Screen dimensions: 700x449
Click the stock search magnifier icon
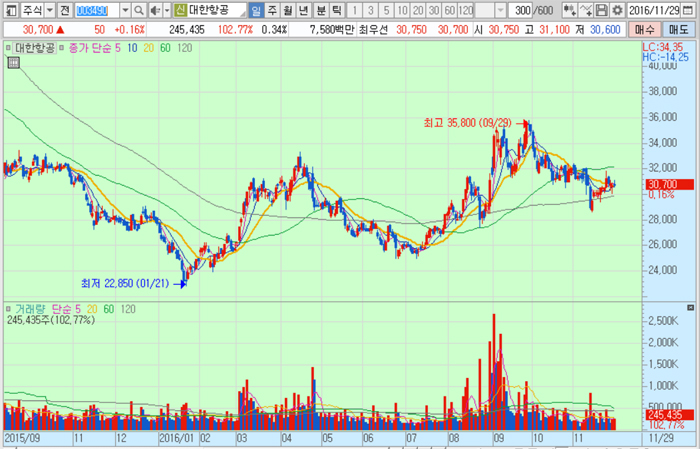tap(139, 10)
